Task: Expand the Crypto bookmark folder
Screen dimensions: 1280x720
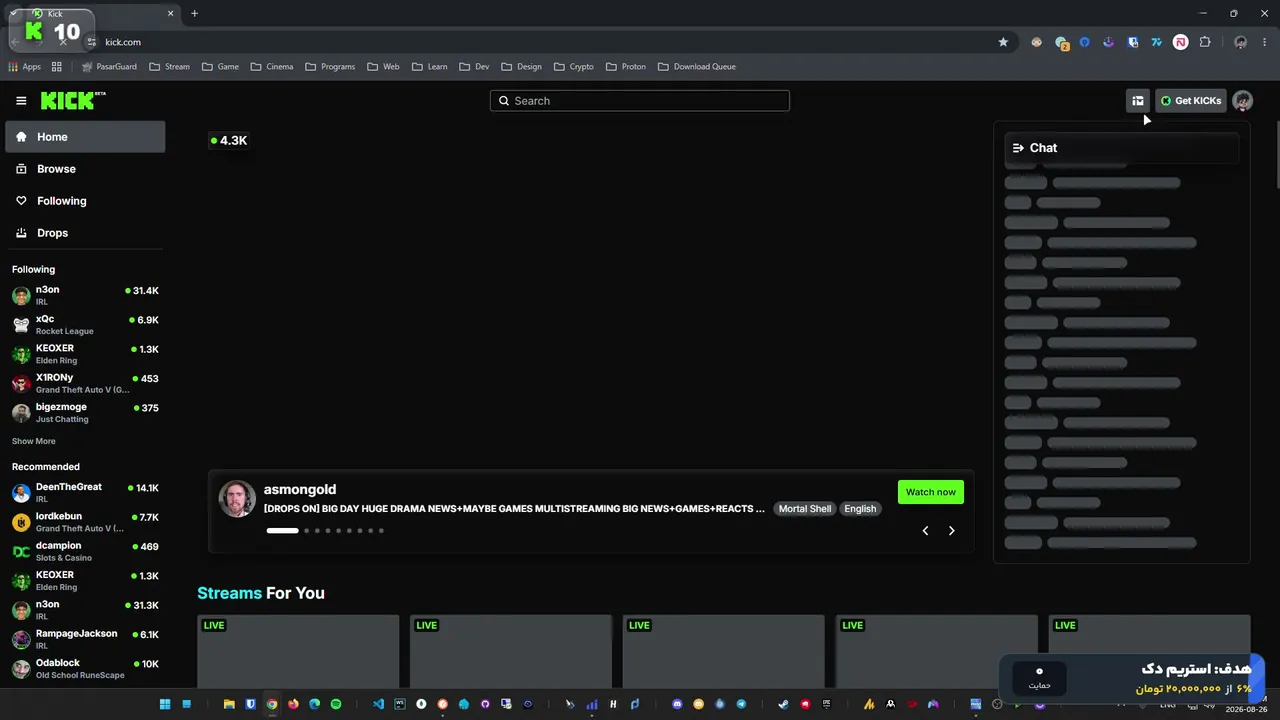Action: [x=573, y=67]
